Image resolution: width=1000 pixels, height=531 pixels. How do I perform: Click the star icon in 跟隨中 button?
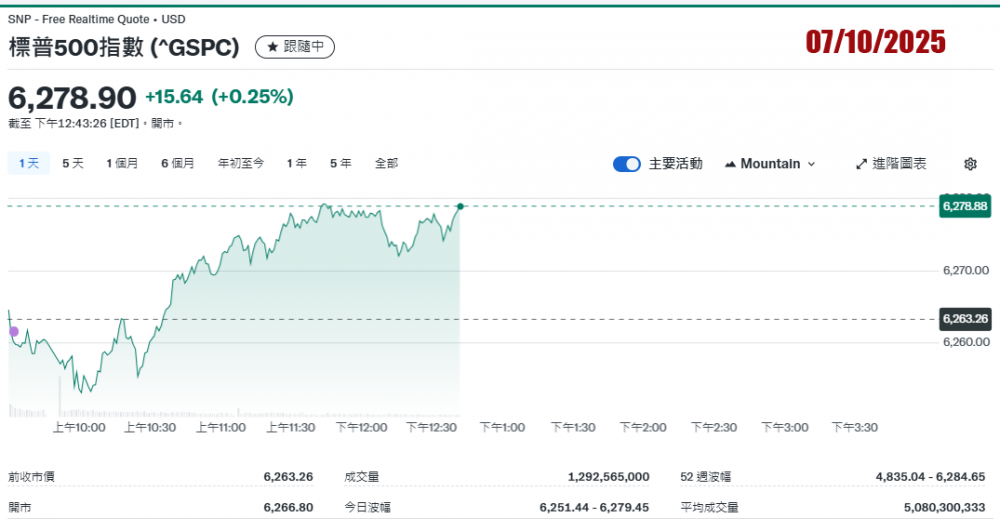(x=272, y=47)
